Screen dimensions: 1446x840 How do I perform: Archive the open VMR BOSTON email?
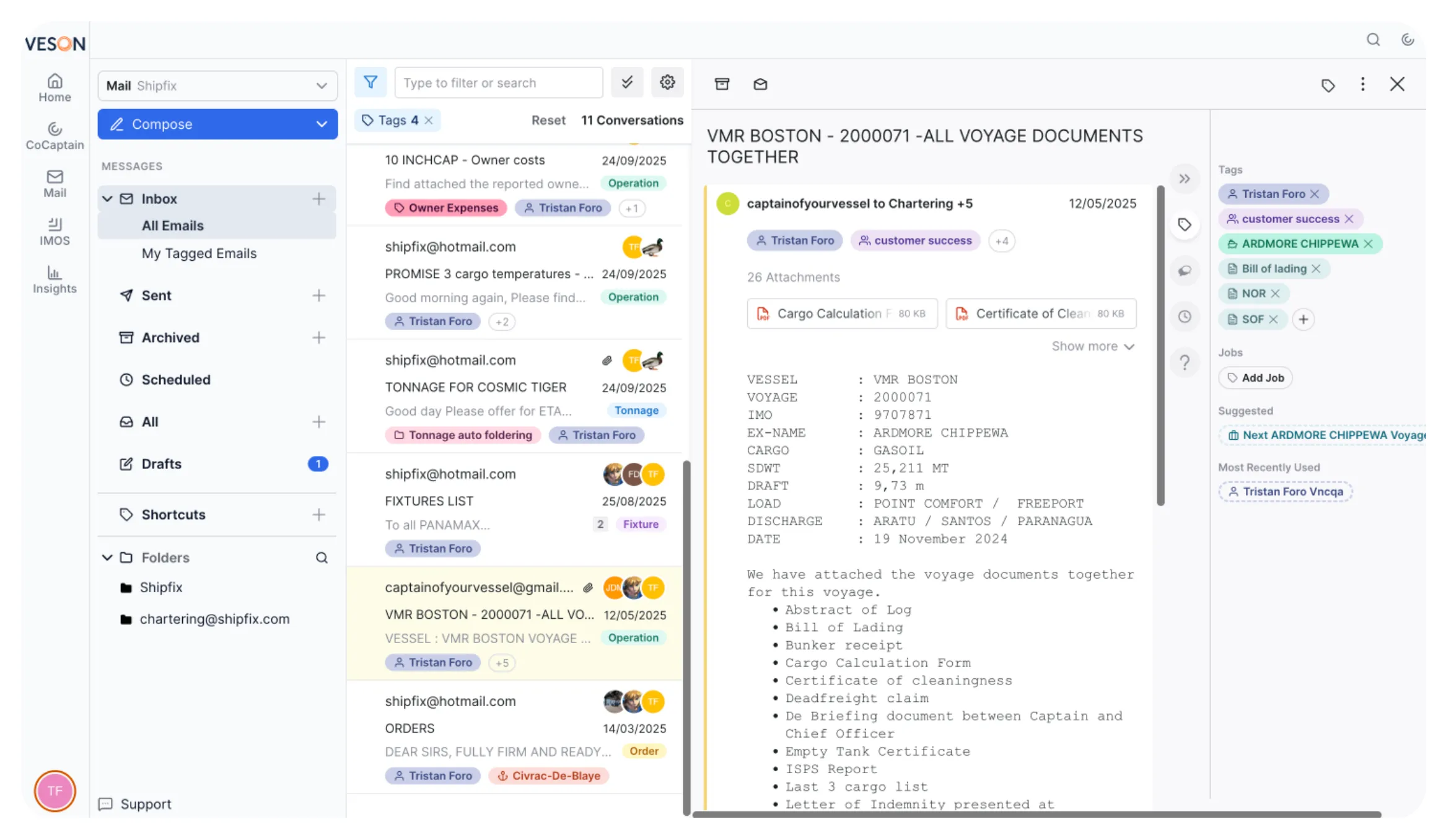722,84
